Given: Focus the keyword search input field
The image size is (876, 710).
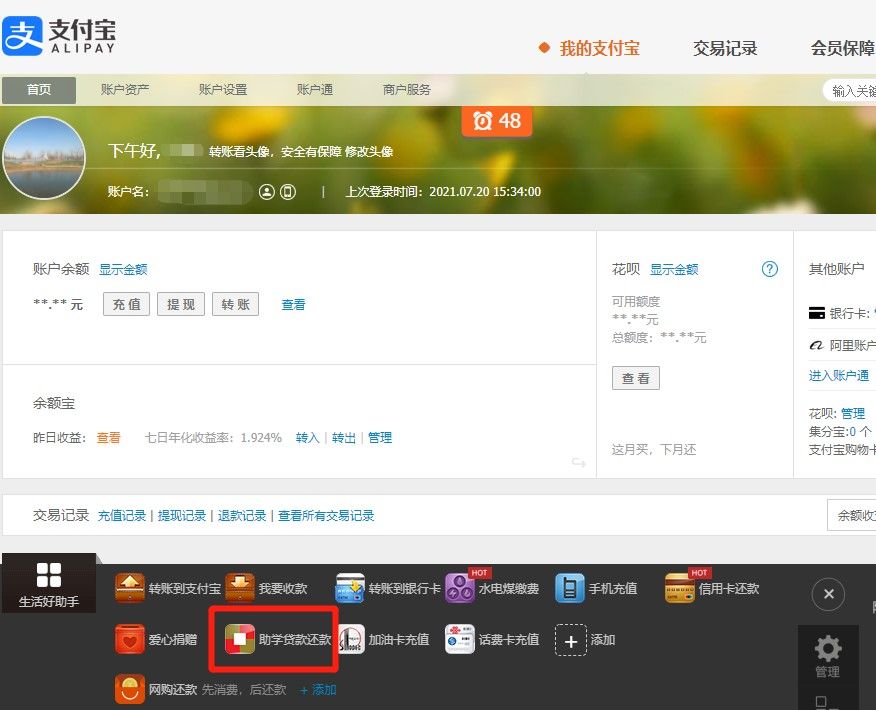Looking at the screenshot, I should coord(850,90).
